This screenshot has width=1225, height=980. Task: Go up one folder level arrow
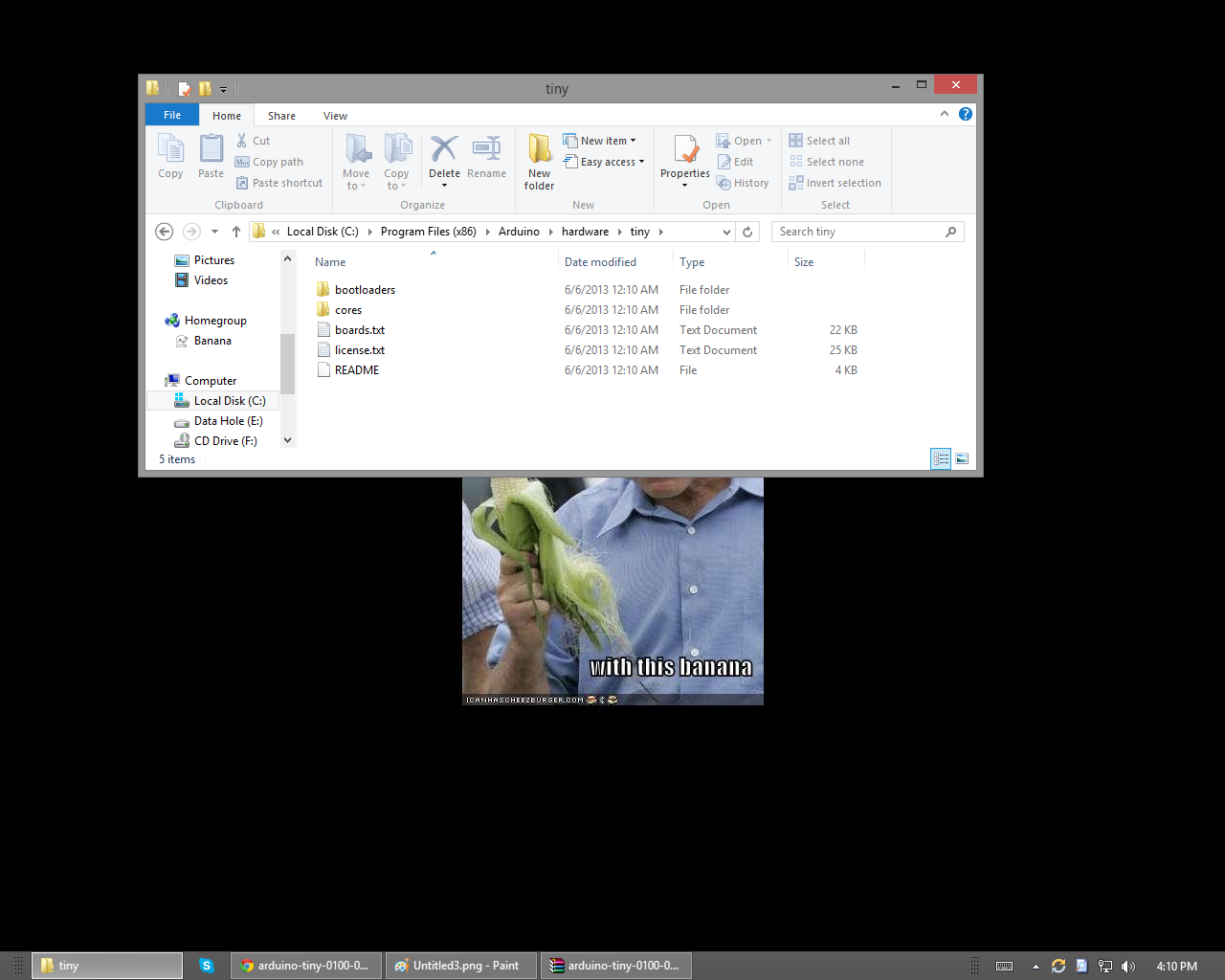point(236,232)
